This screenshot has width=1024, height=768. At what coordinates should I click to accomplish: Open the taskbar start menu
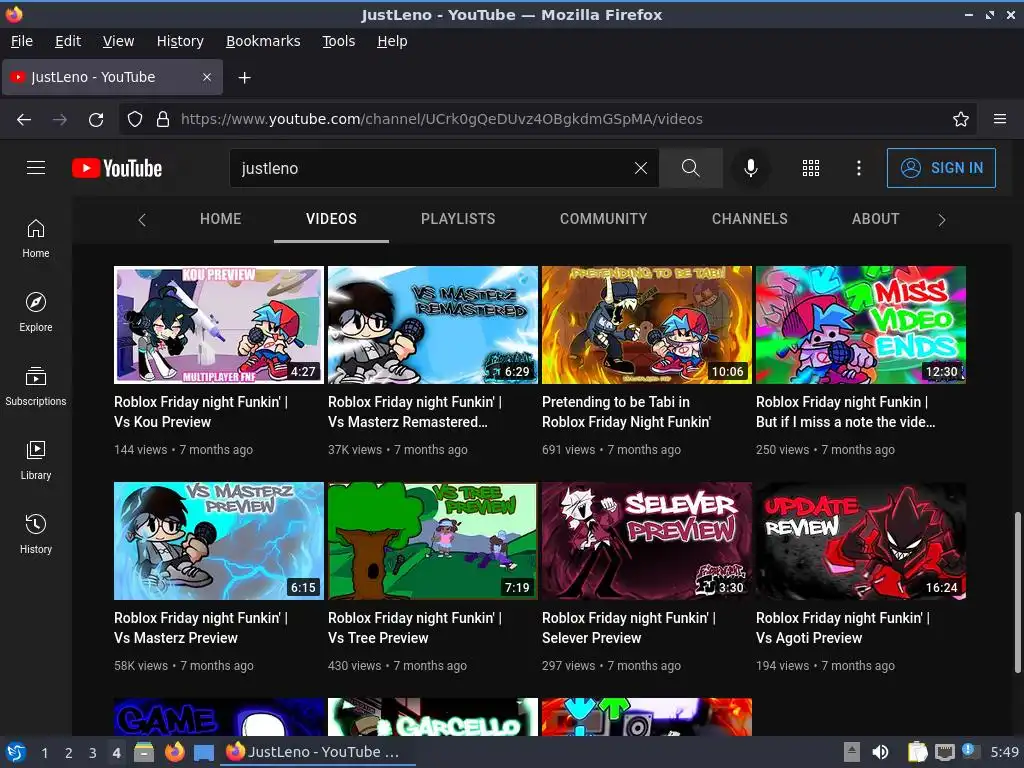coord(16,752)
